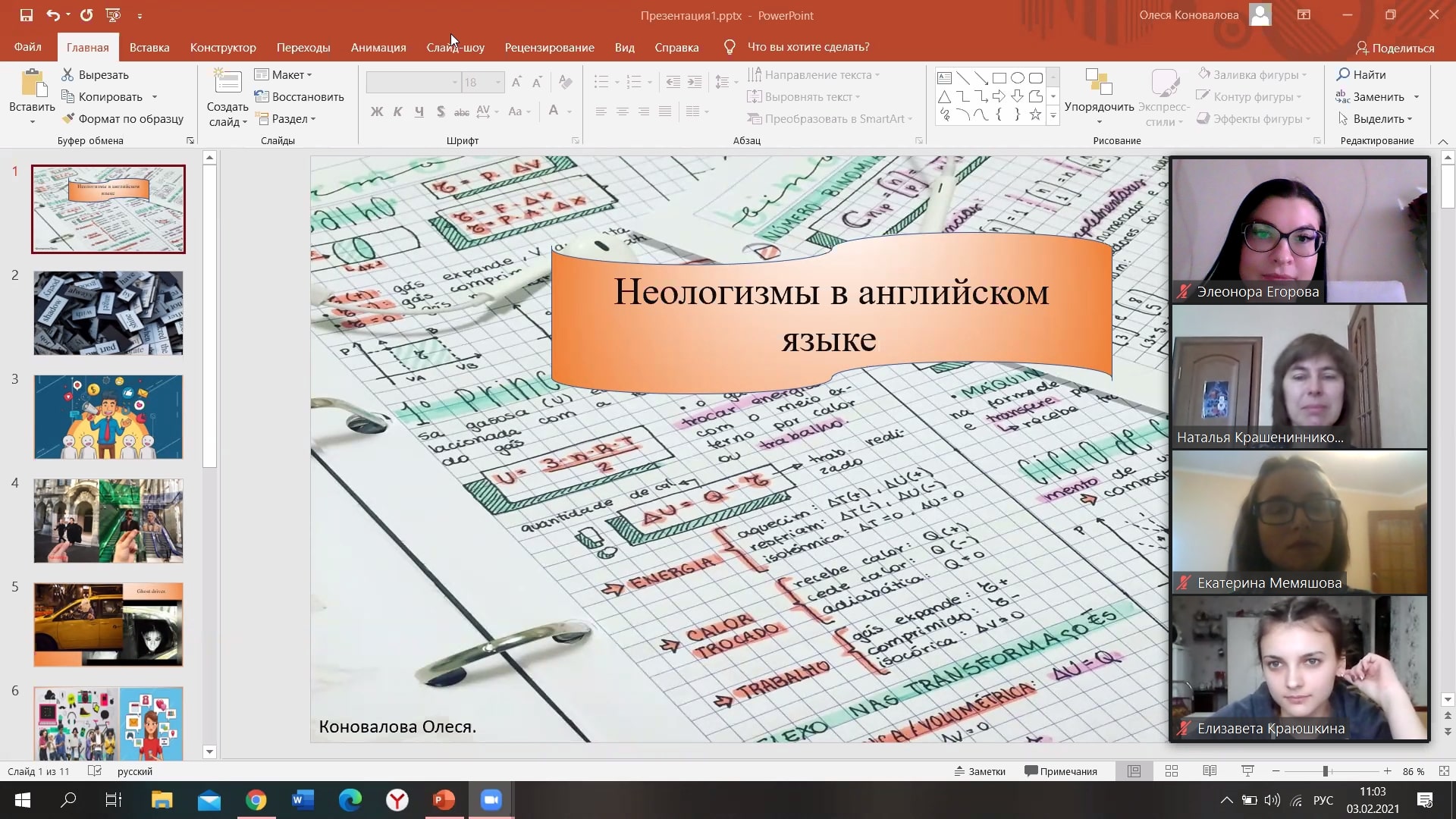Toggle numbered list button

(x=635, y=82)
